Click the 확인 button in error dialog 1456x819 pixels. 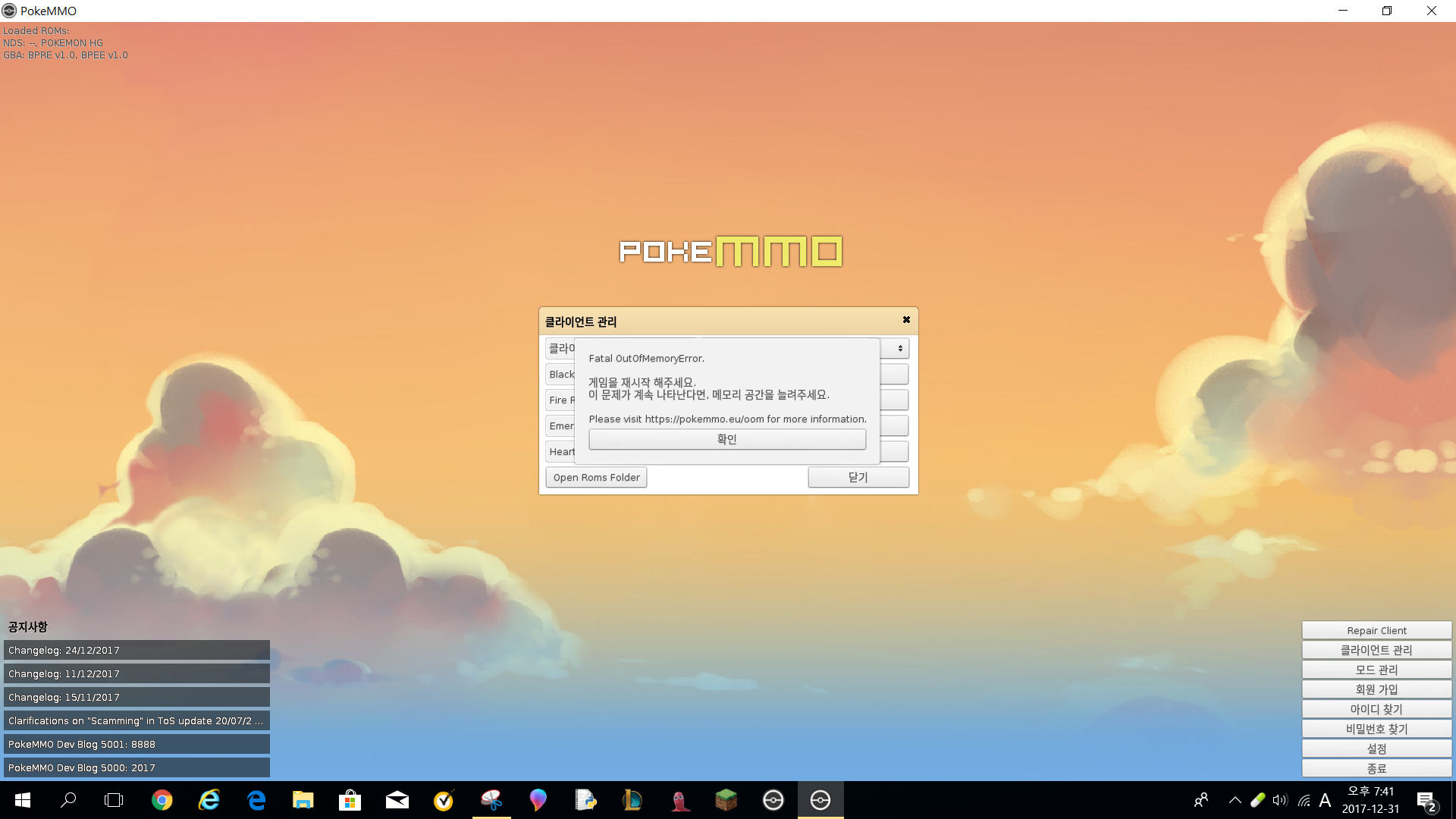(726, 439)
